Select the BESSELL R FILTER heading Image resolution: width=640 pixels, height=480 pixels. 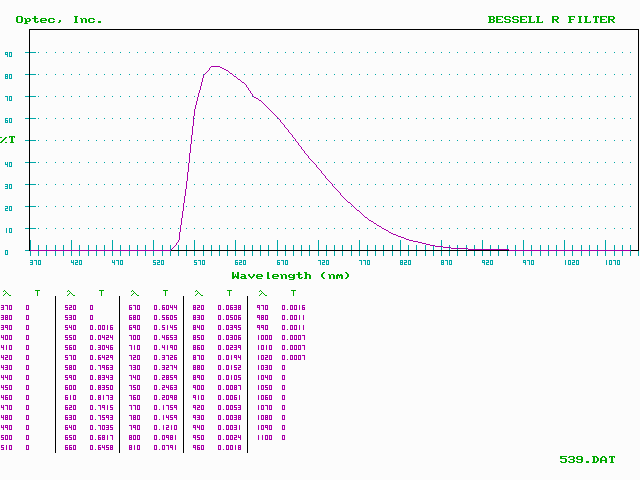click(x=551, y=19)
